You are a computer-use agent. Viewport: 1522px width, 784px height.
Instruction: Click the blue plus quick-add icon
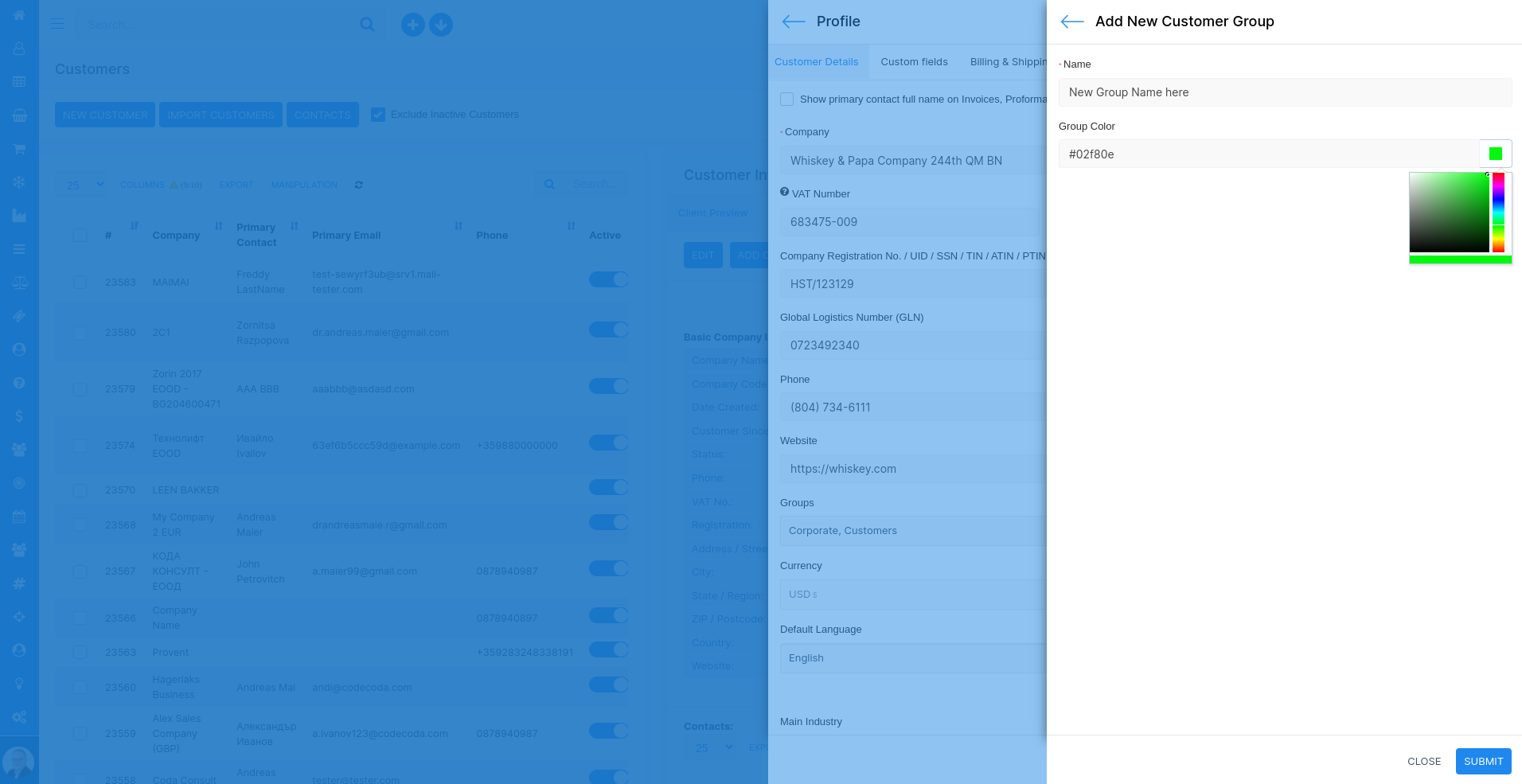click(412, 25)
